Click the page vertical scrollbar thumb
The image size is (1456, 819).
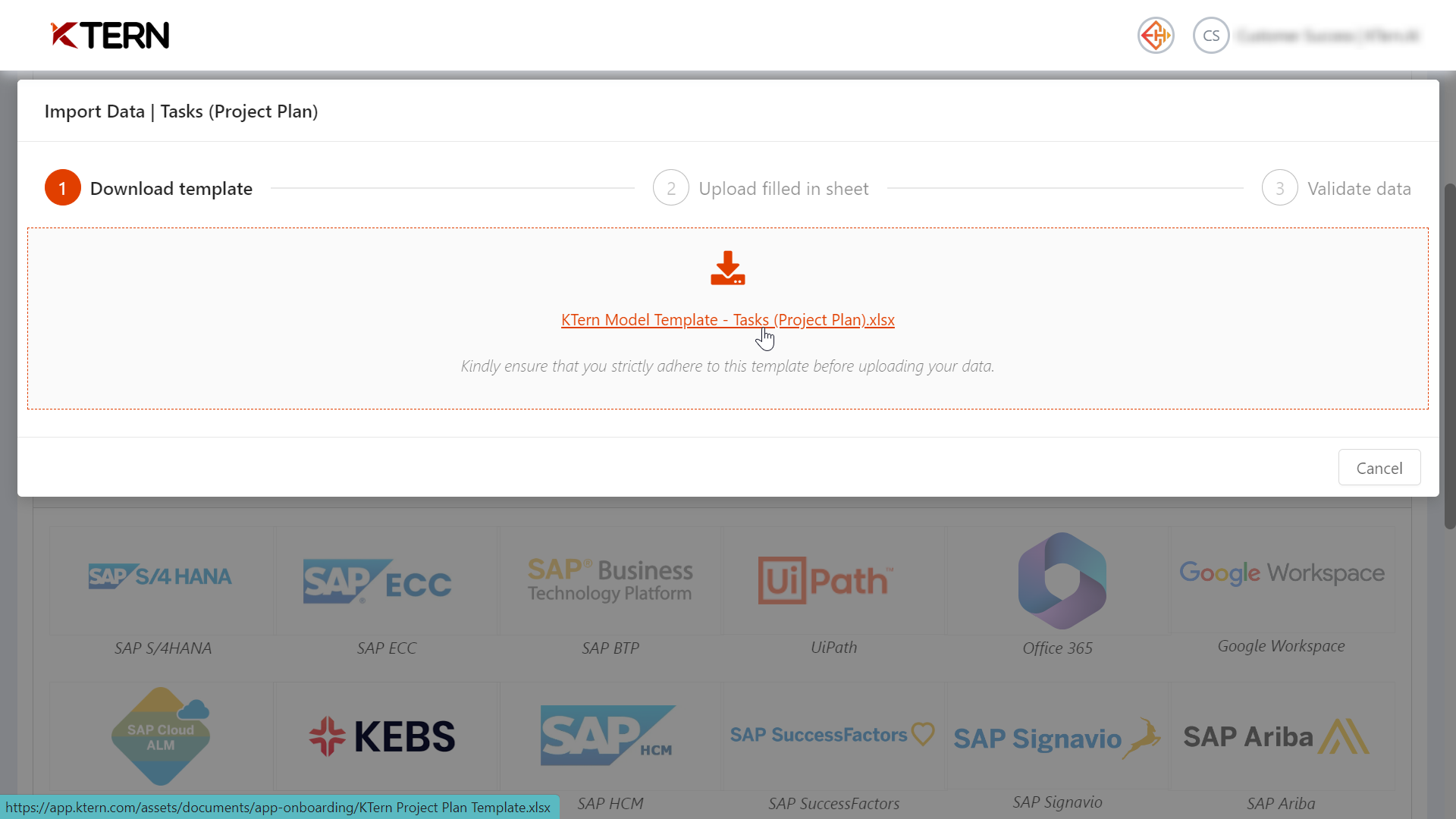pyautogui.click(x=1450, y=356)
